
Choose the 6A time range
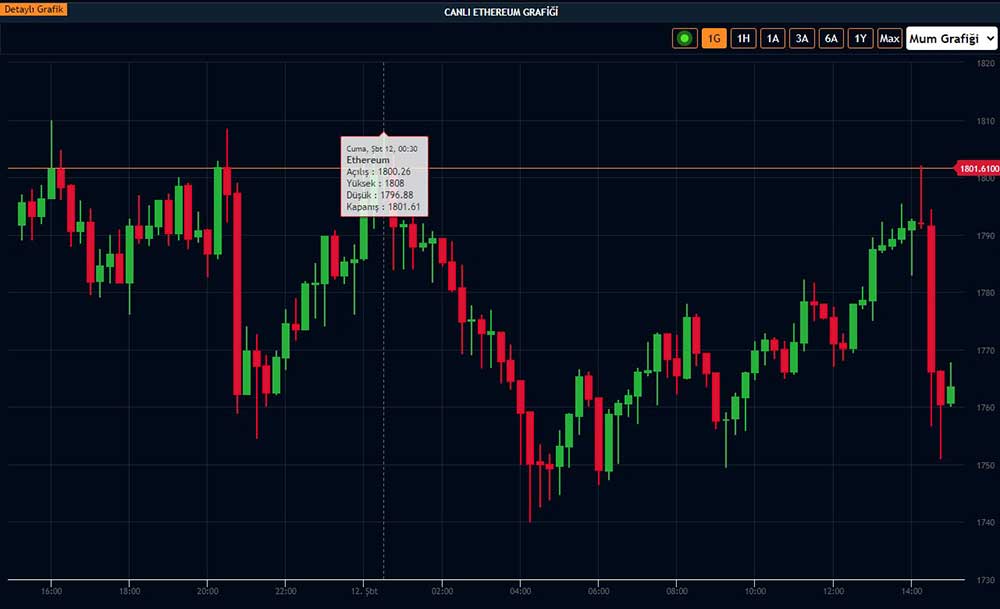click(831, 38)
